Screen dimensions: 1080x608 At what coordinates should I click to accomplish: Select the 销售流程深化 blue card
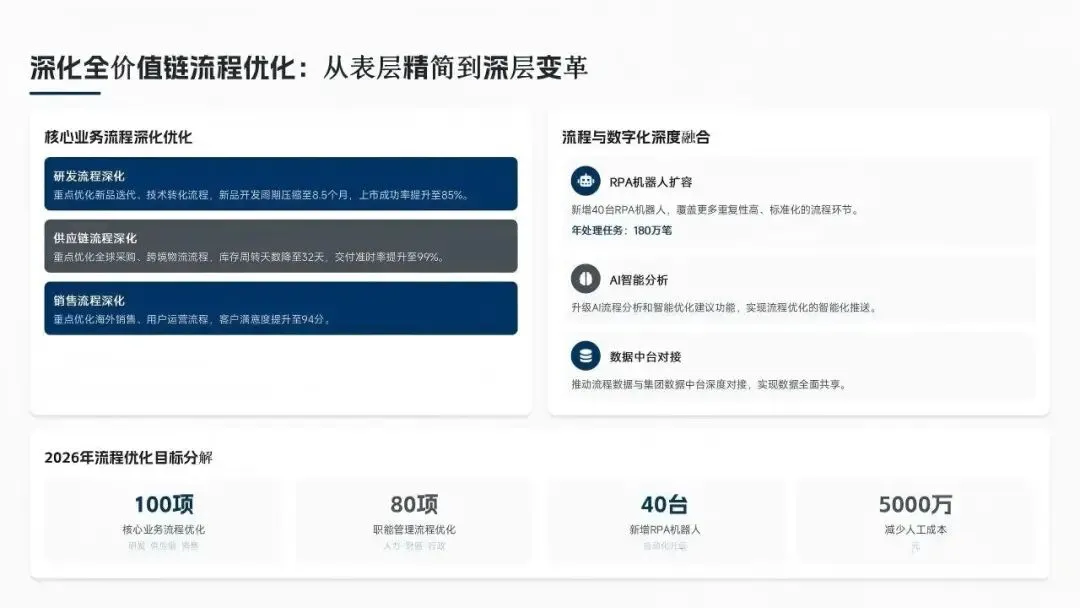pyautogui.click(x=281, y=308)
